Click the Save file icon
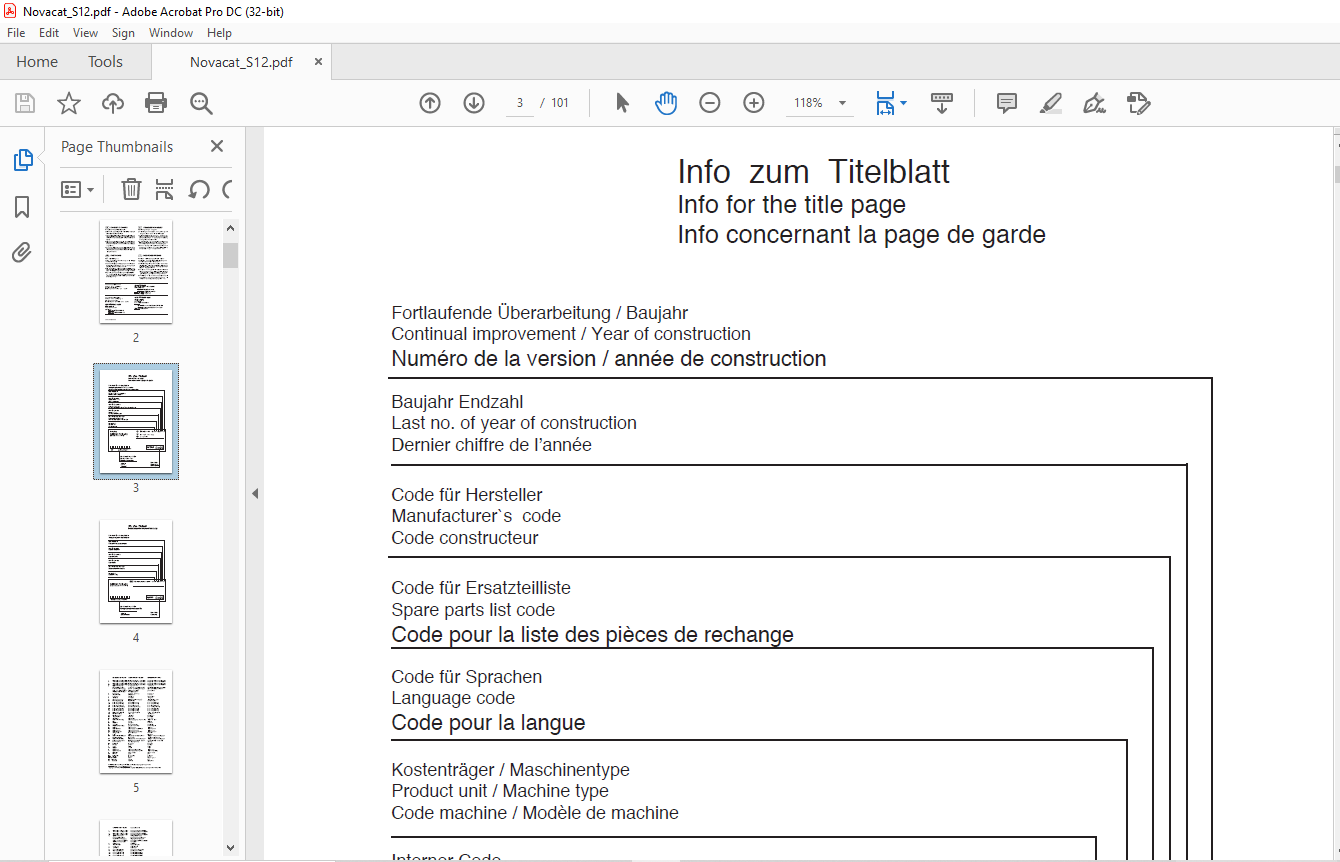The image size is (1340, 862). tap(25, 103)
